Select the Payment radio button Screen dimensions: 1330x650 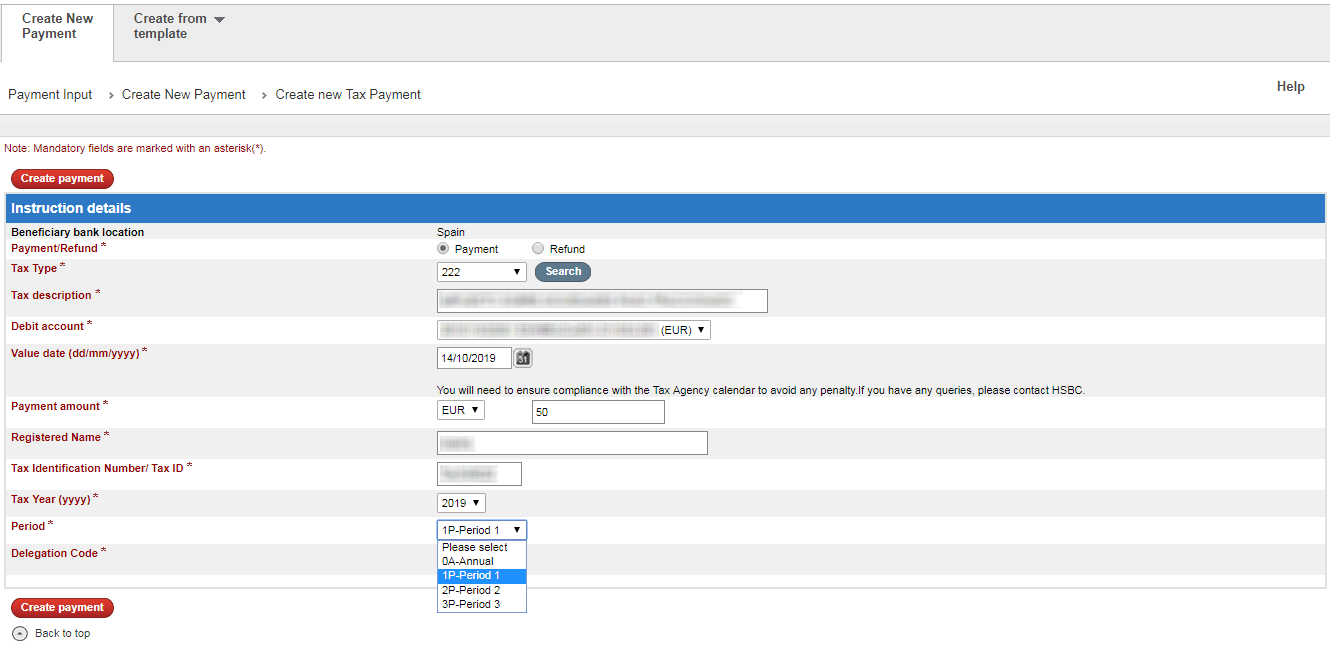coord(443,248)
